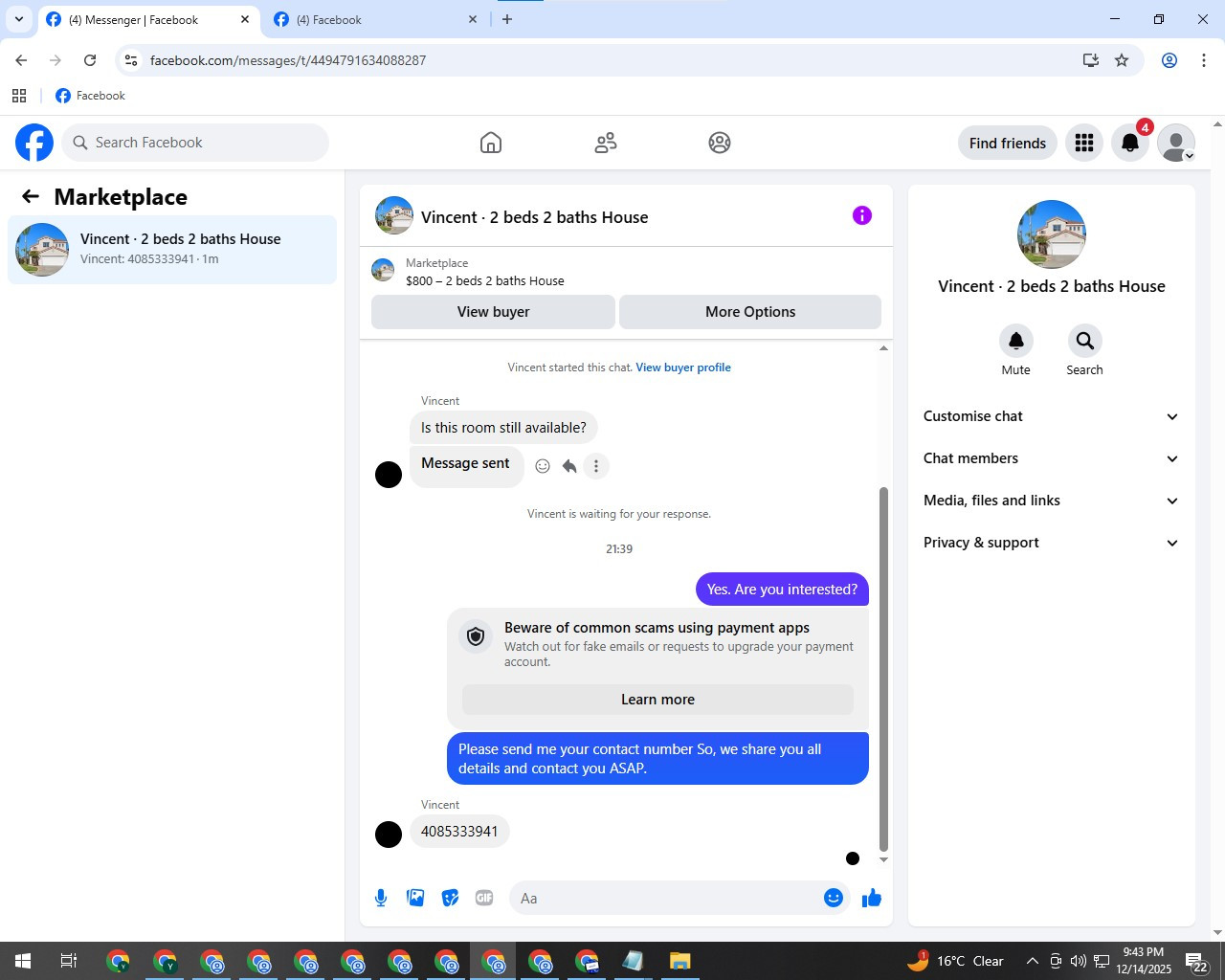Search in conversation with magnifier icon
Image resolution: width=1225 pixels, height=980 pixels.
click(x=1085, y=341)
